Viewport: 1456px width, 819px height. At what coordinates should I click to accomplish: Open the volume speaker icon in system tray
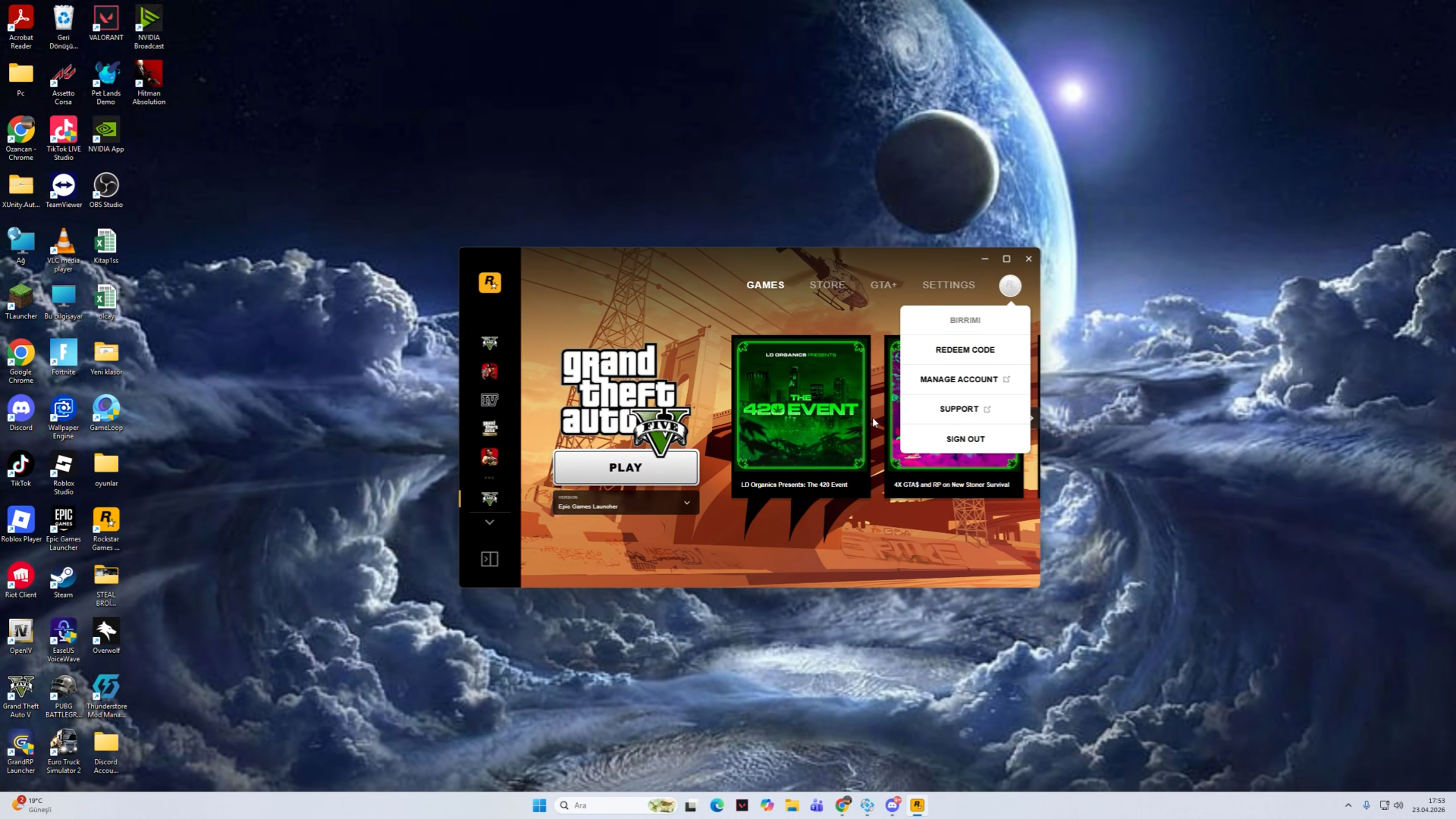tap(1398, 805)
